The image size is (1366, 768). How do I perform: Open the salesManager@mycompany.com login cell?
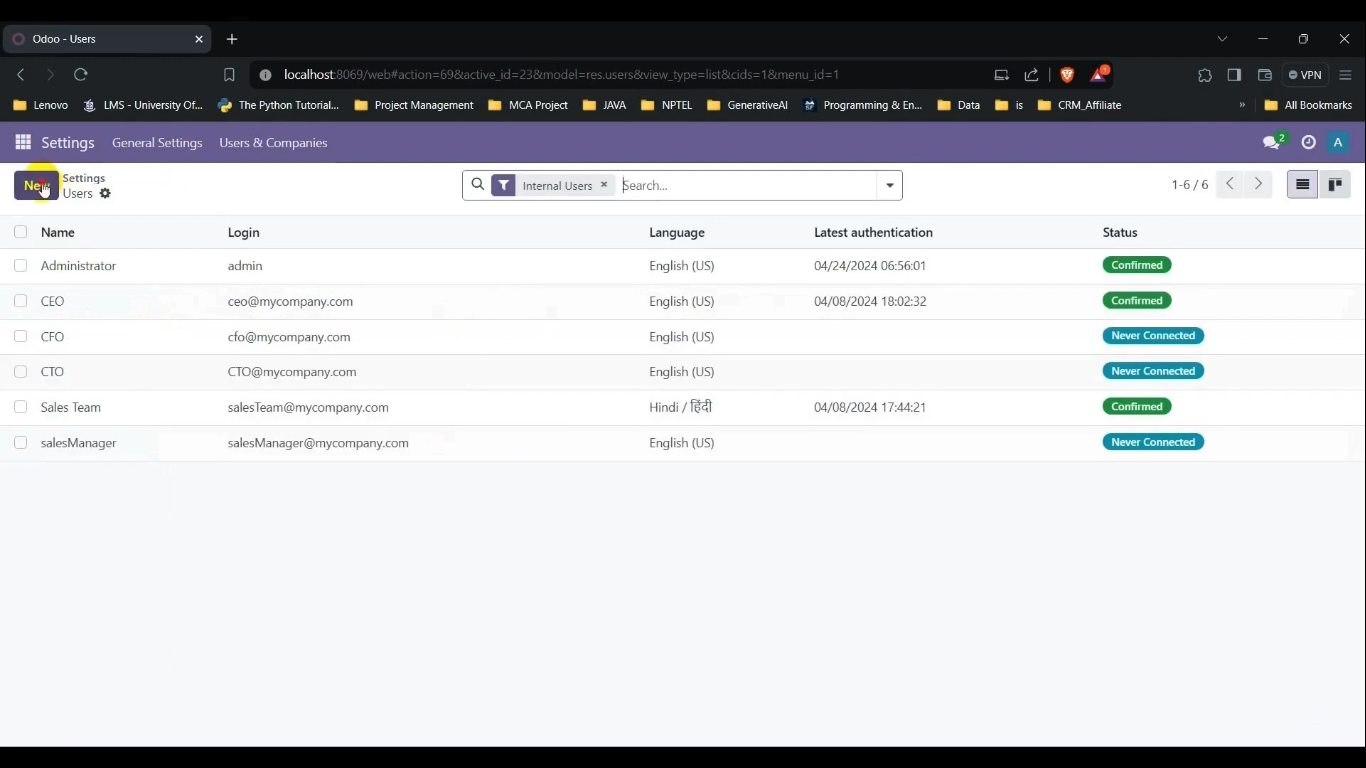pyautogui.click(x=318, y=443)
